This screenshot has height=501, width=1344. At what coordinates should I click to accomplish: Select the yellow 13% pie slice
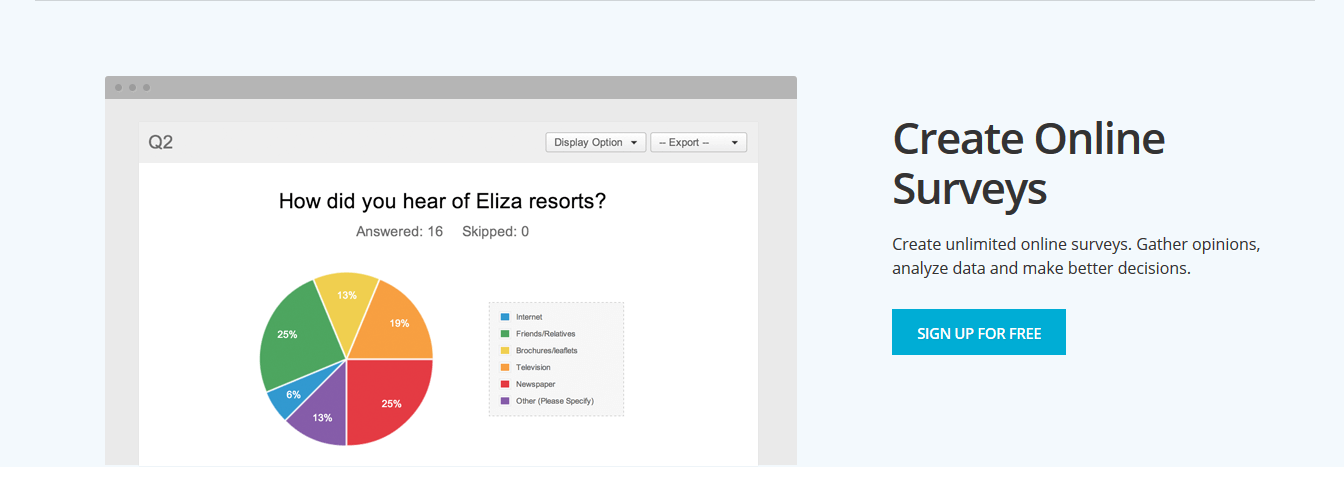pyautogui.click(x=347, y=296)
